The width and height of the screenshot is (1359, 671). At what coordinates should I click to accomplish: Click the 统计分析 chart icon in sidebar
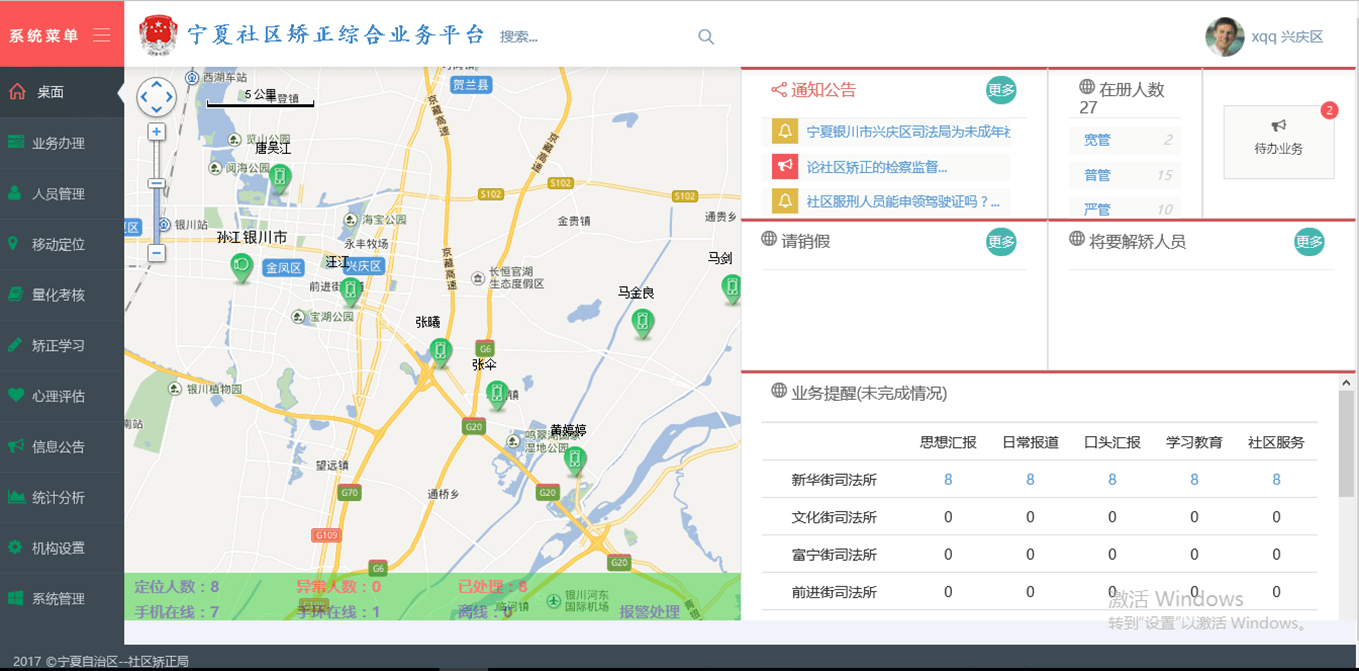(x=15, y=497)
